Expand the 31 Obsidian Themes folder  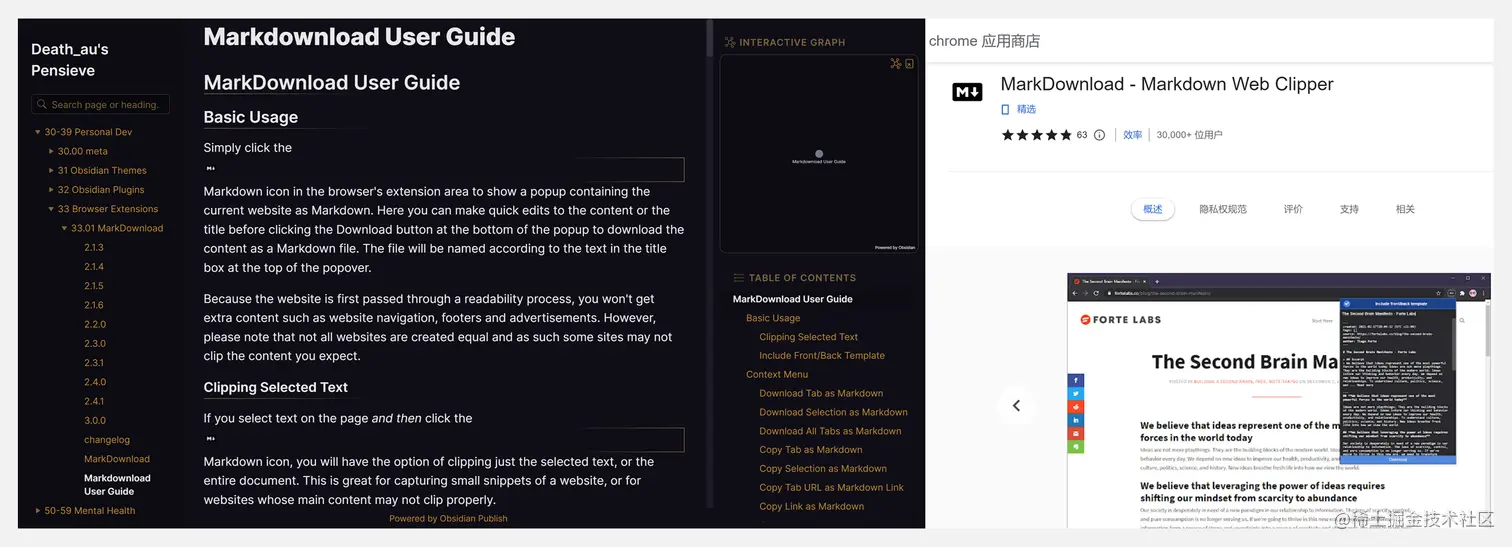(51, 171)
